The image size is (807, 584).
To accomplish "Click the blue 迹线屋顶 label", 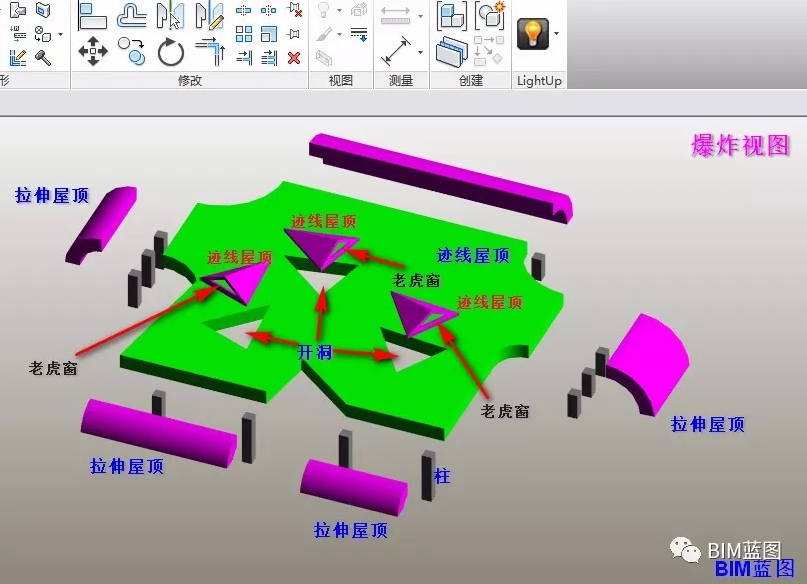I will [x=473, y=255].
